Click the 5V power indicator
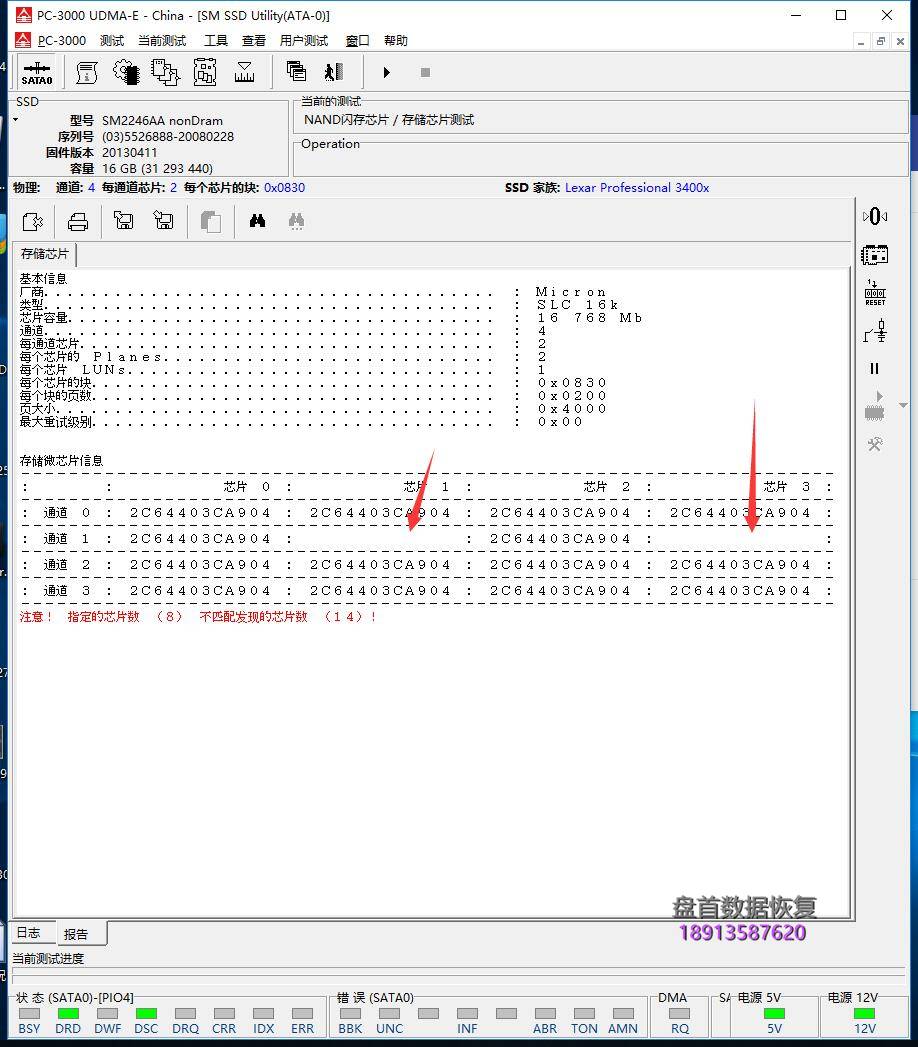The width and height of the screenshot is (918, 1047). (774, 1014)
